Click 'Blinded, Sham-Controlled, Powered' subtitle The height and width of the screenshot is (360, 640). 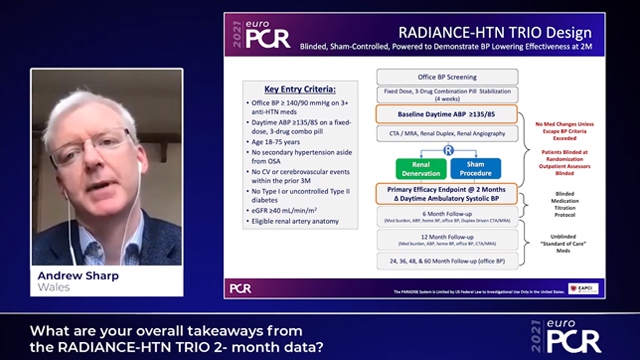[x=446, y=47]
